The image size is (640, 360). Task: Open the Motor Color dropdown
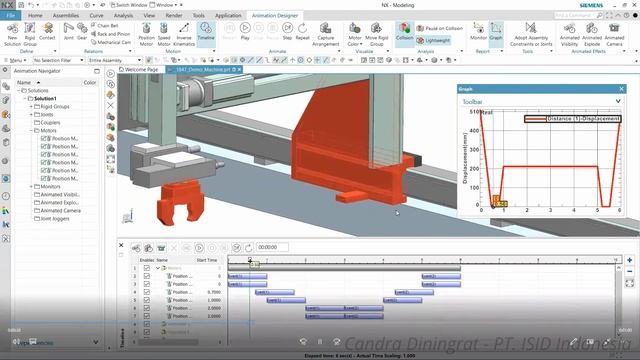pyautogui.click(x=355, y=34)
